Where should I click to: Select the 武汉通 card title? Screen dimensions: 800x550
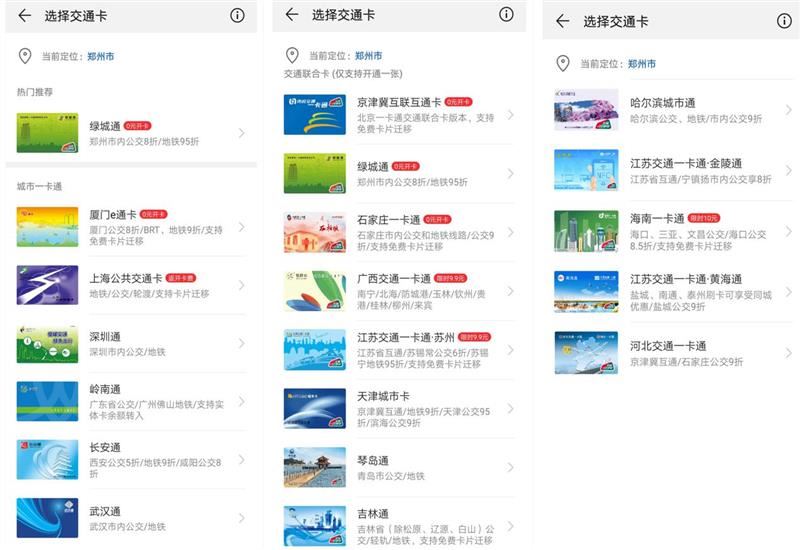(x=105, y=511)
